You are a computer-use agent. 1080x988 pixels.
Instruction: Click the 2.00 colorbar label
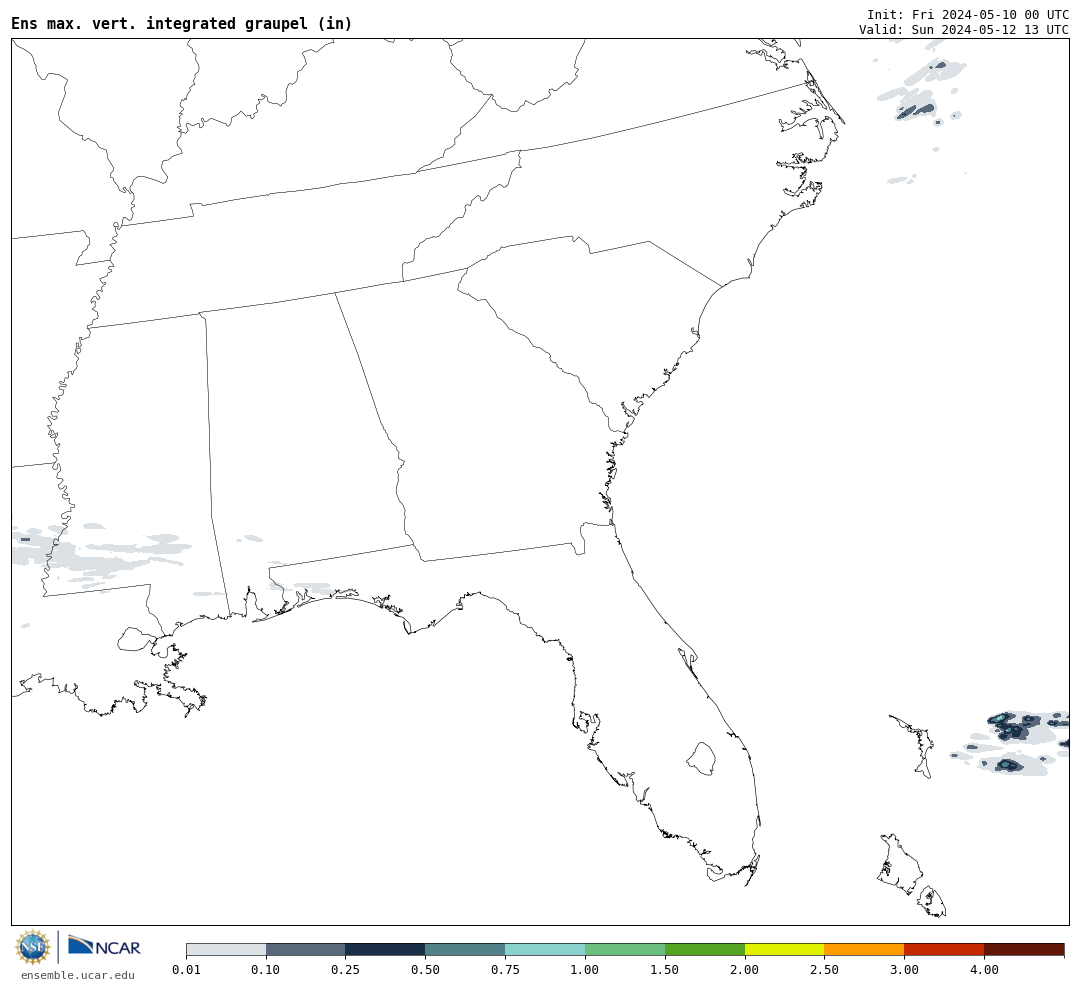click(745, 969)
